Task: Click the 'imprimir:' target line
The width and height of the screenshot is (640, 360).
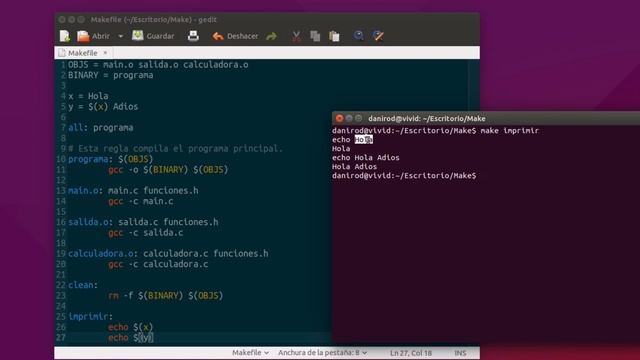Action: 90,316
